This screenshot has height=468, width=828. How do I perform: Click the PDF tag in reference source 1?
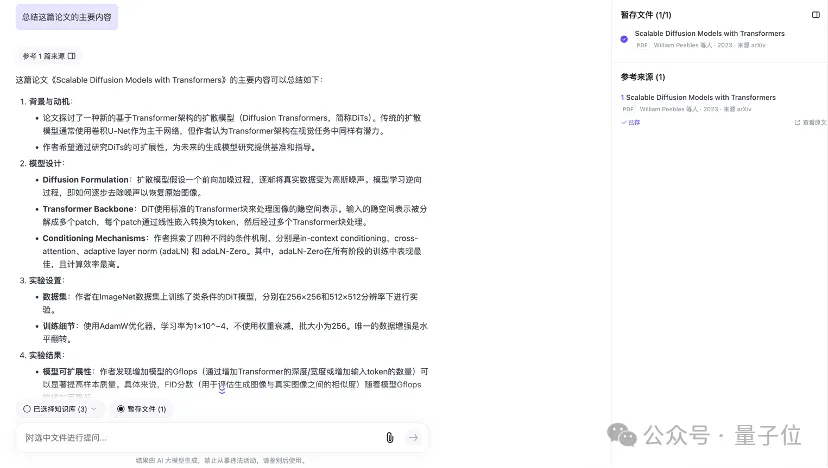coord(627,109)
